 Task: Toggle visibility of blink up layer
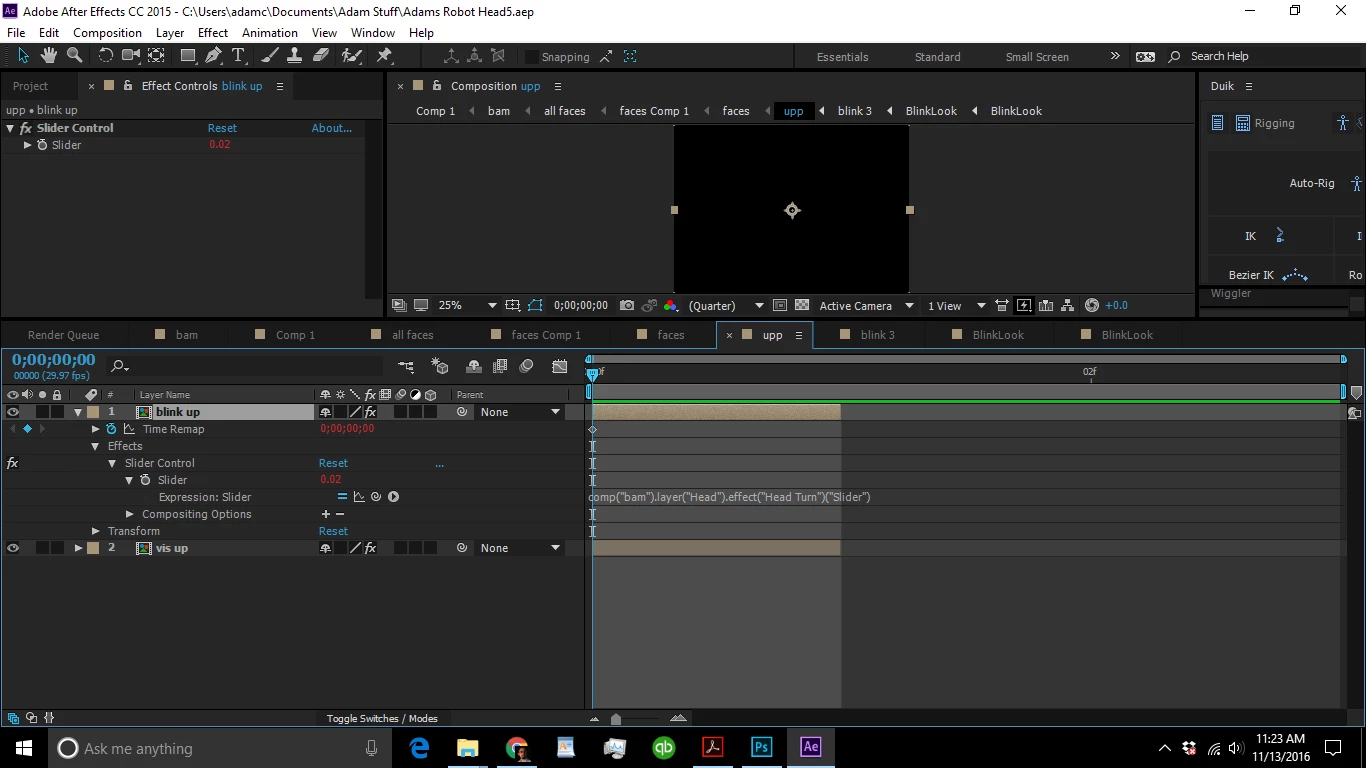[x=13, y=412]
